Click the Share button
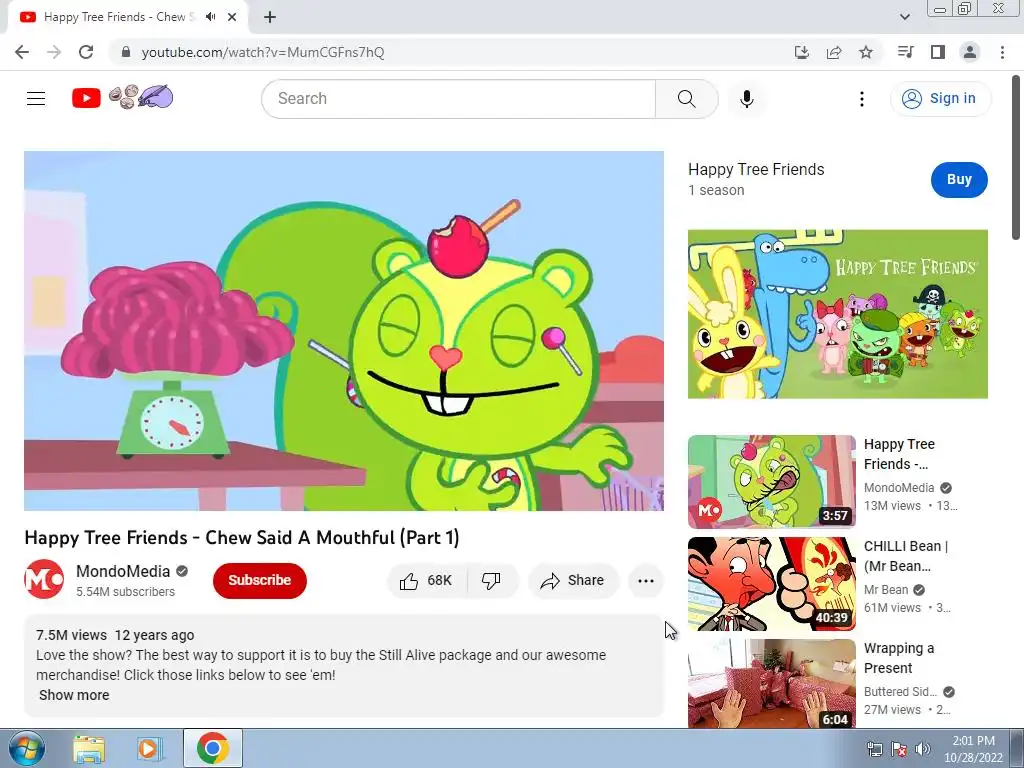The height and width of the screenshot is (768, 1024). pos(573,581)
